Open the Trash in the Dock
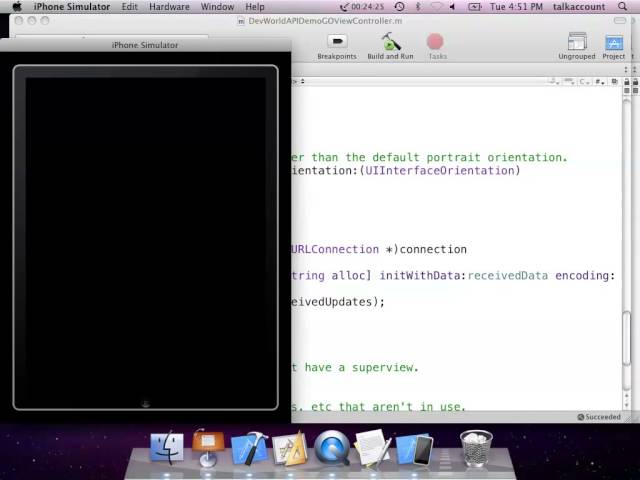This screenshot has height=480, width=640. pyautogui.click(x=476, y=448)
